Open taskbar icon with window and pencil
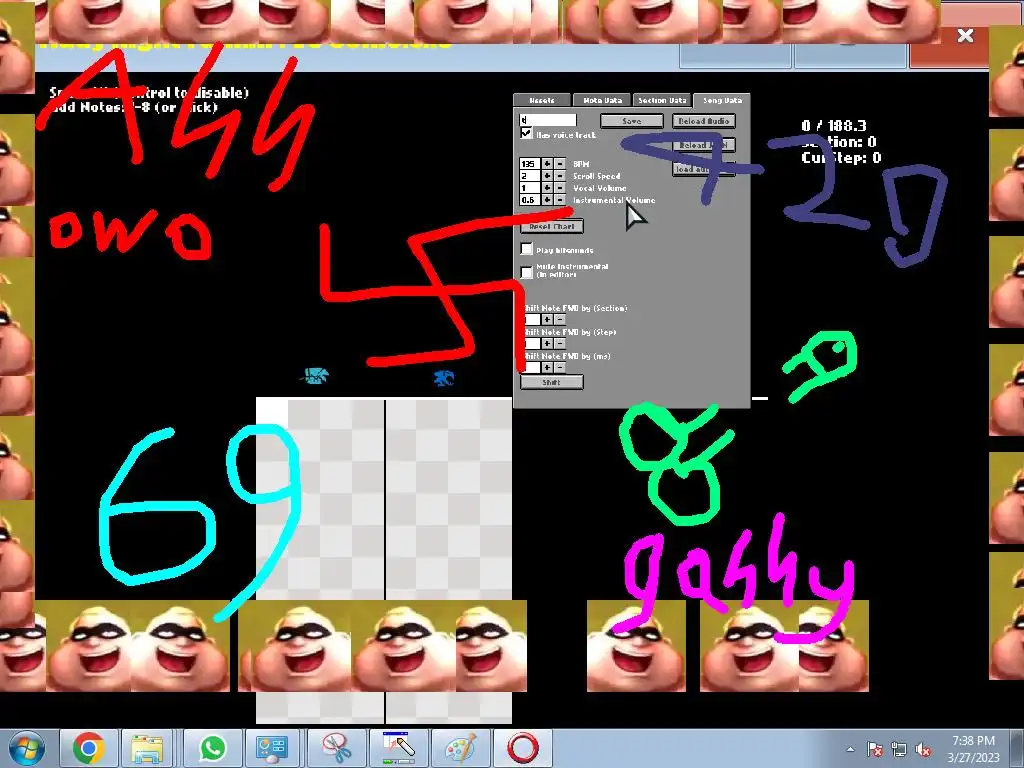This screenshot has height=768, width=1024. click(x=399, y=748)
